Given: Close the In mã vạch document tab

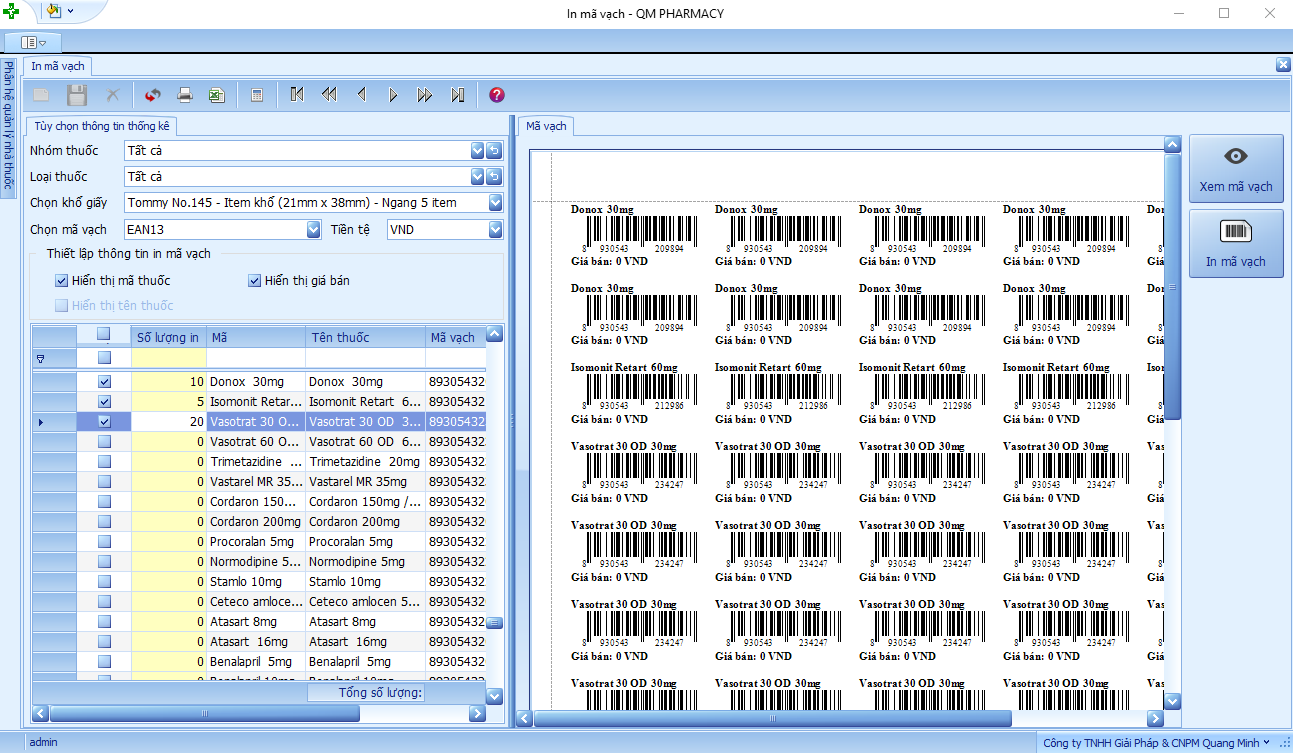Looking at the screenshot, I should (x=1283, y=64).
